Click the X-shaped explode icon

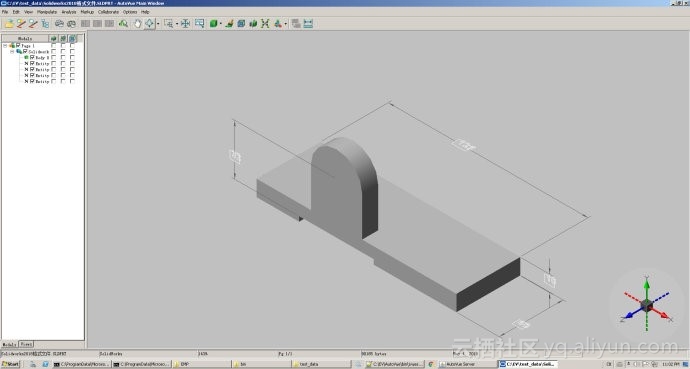click(265, 23)
